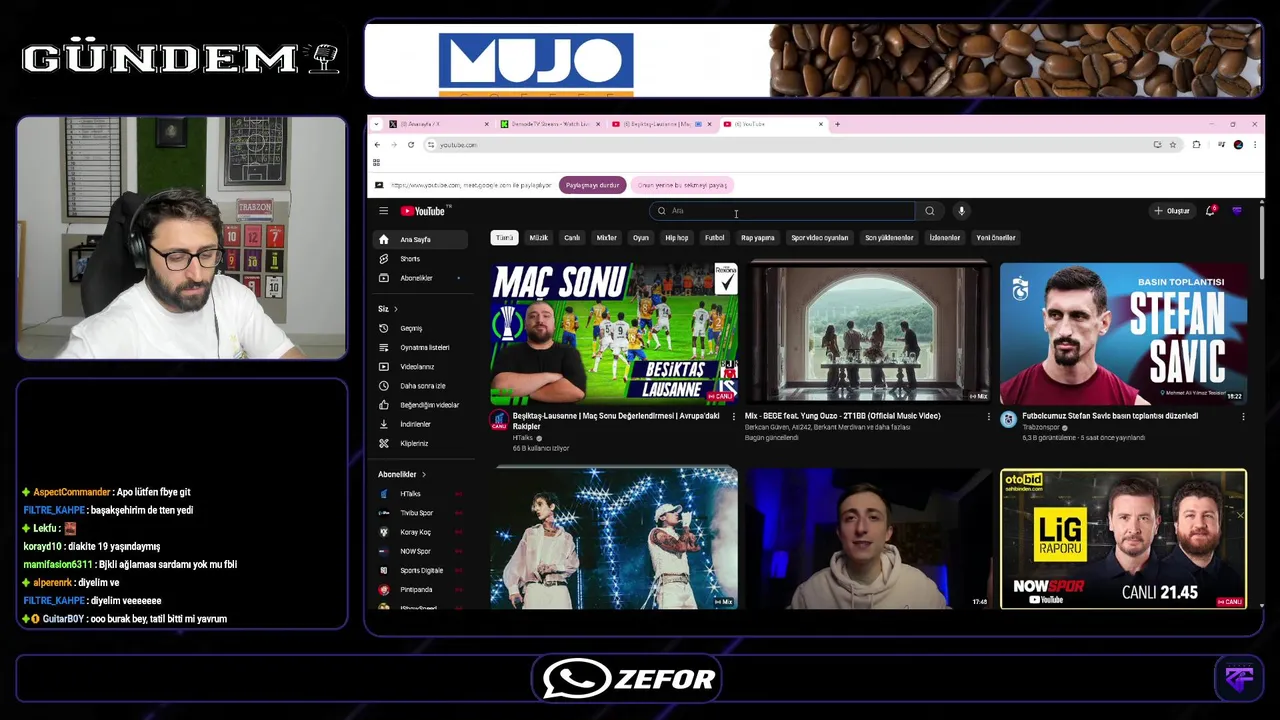Select the Oyun filter chip
The width and height of the screenshot is (1280, 720).
click(x=641, y=238)
